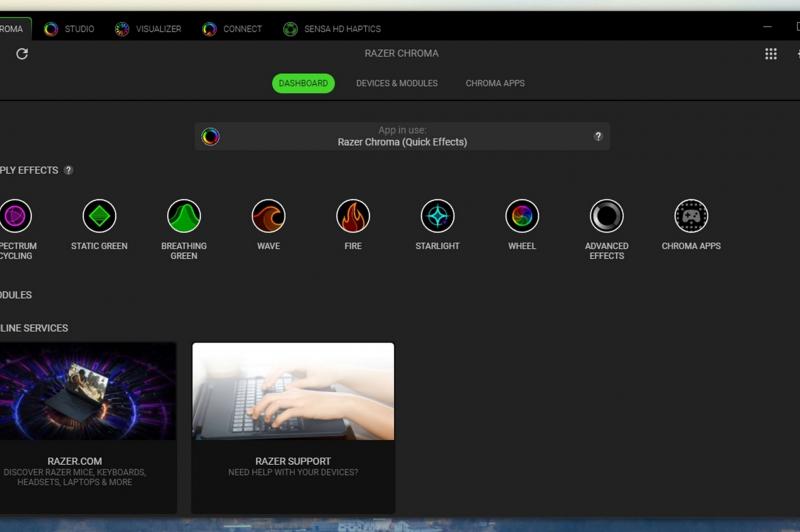This screenshot has height=532, width=800.
Task: Go to Sensa HD Haptics tab
Action: (332, 29)
